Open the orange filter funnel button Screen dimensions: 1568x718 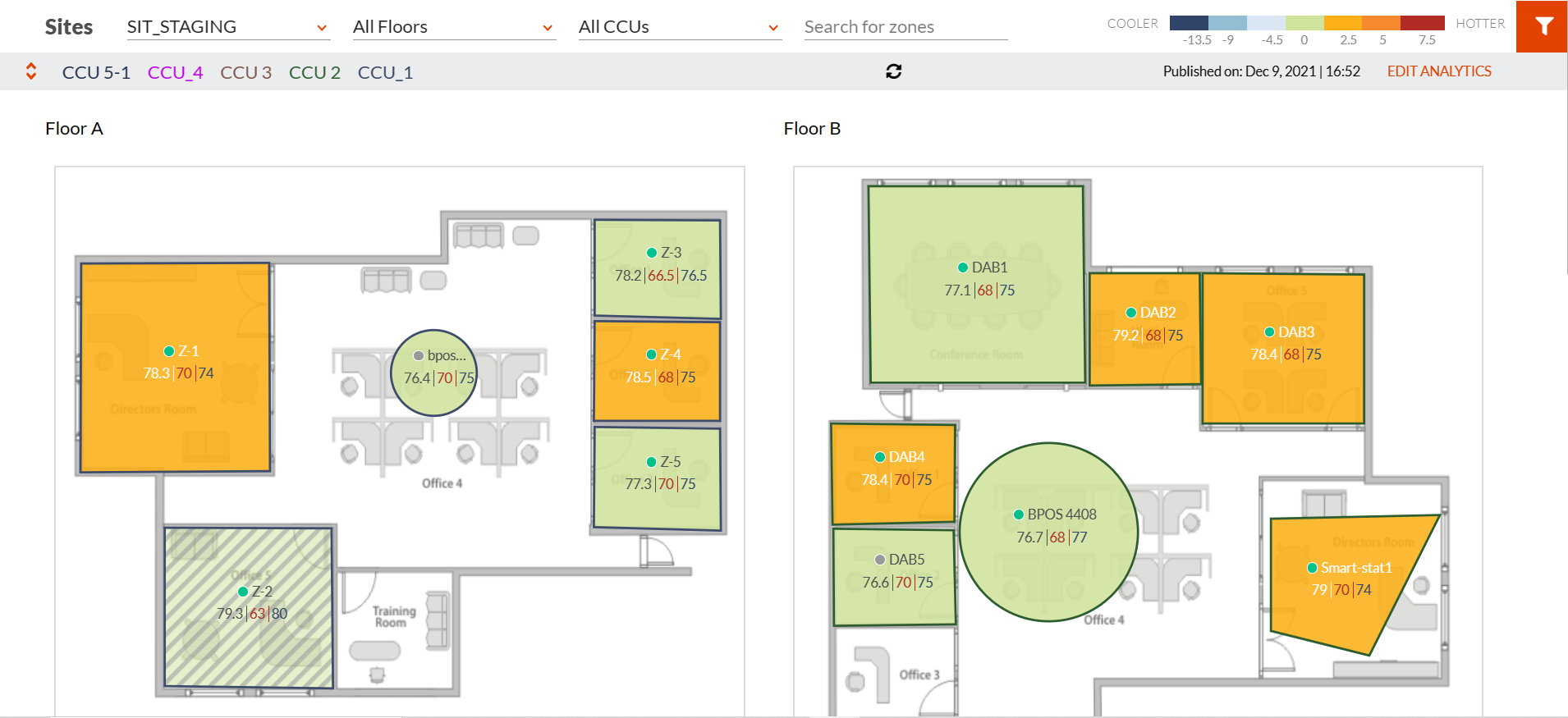point(1542,26)
